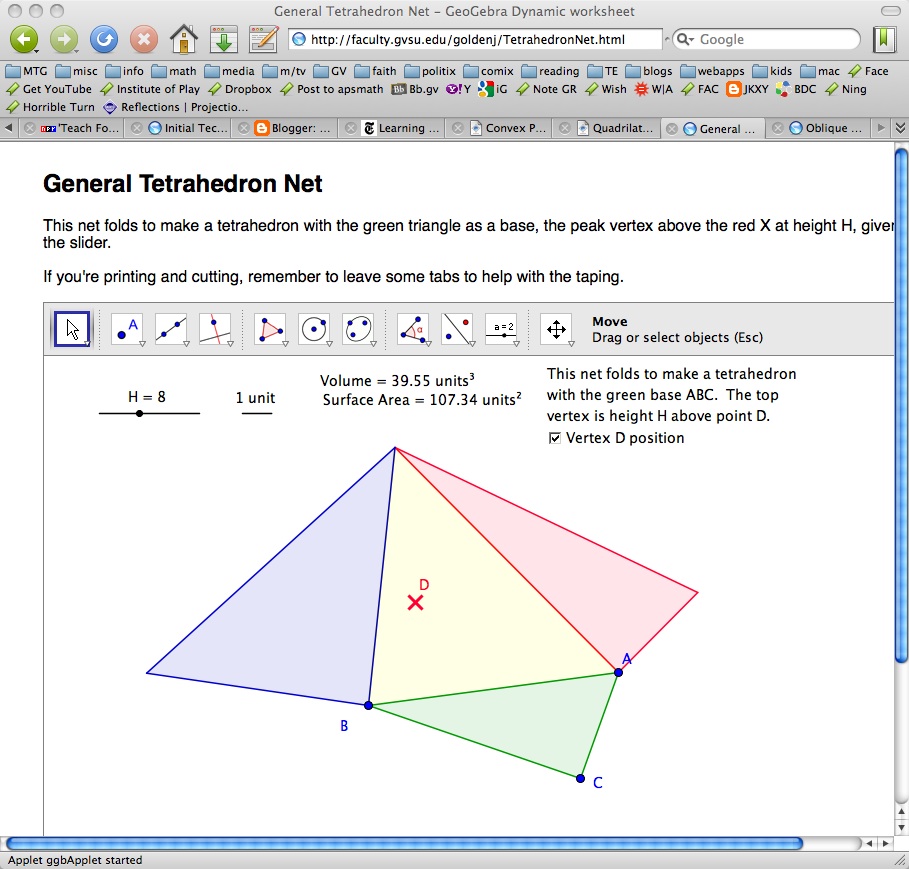
Task: Click the Google search field
Action: click(767, 39)
